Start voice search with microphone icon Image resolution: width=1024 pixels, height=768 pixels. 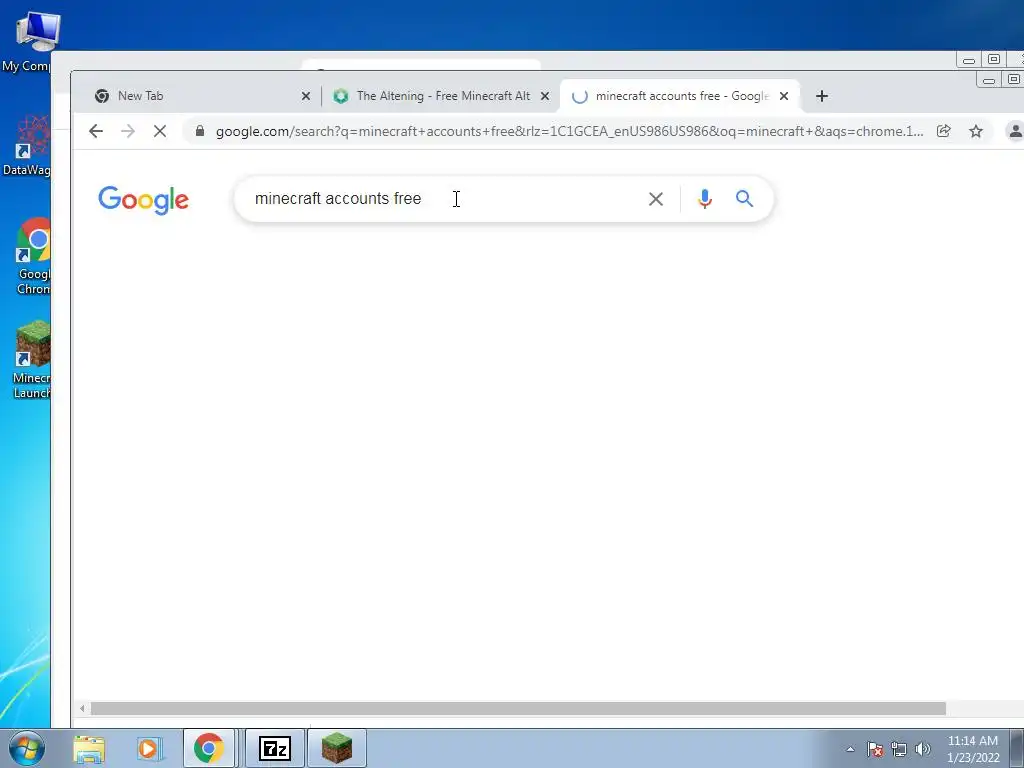click(705, 199)
